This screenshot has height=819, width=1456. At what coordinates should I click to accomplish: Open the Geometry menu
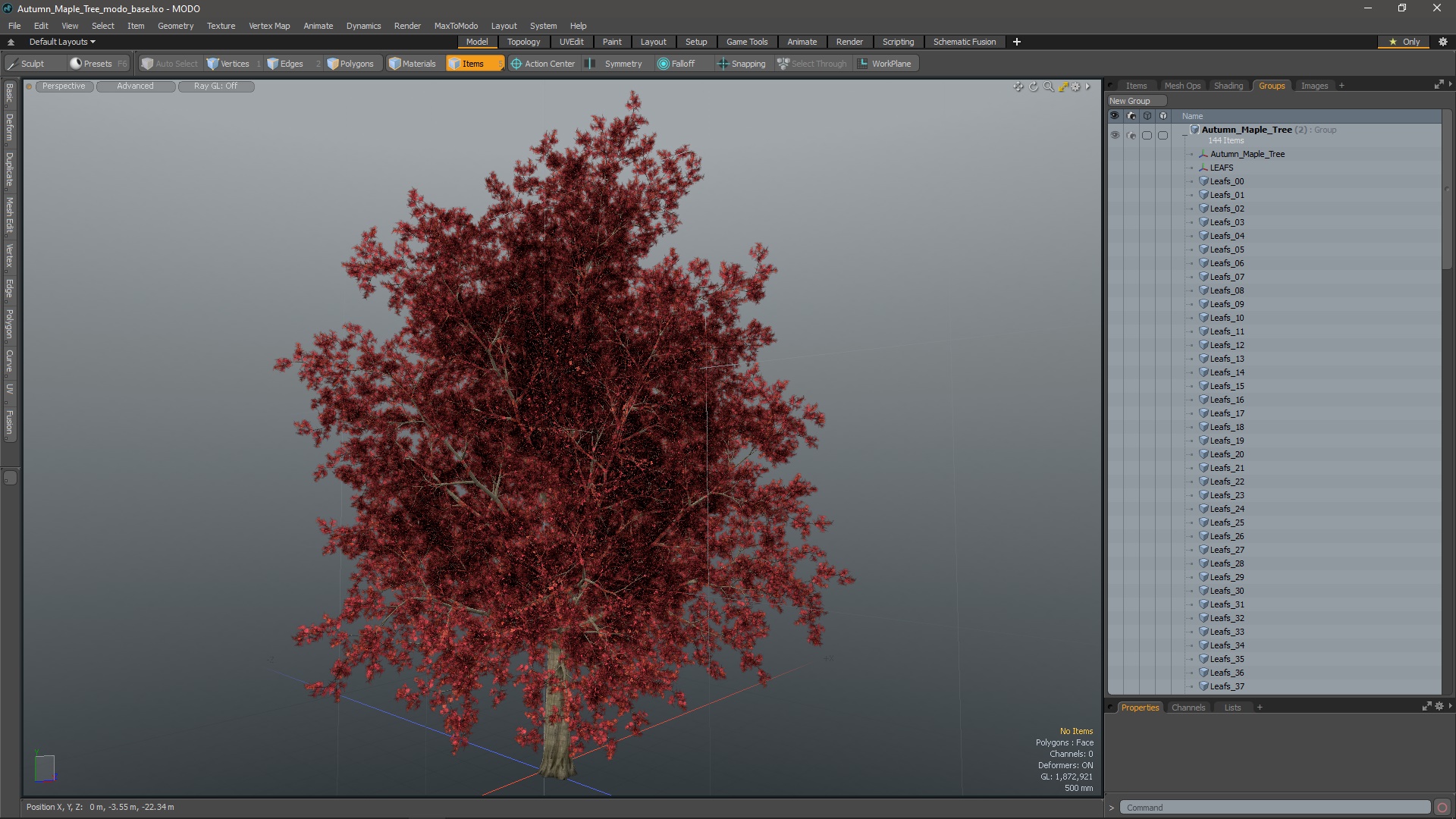click(175, 26)
